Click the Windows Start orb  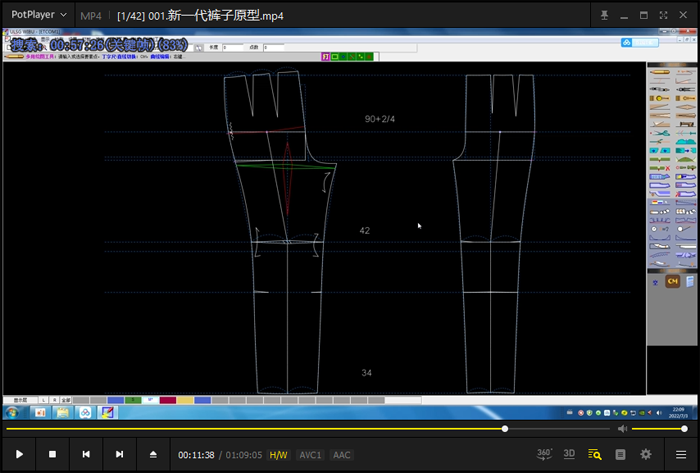coord(12,413)
